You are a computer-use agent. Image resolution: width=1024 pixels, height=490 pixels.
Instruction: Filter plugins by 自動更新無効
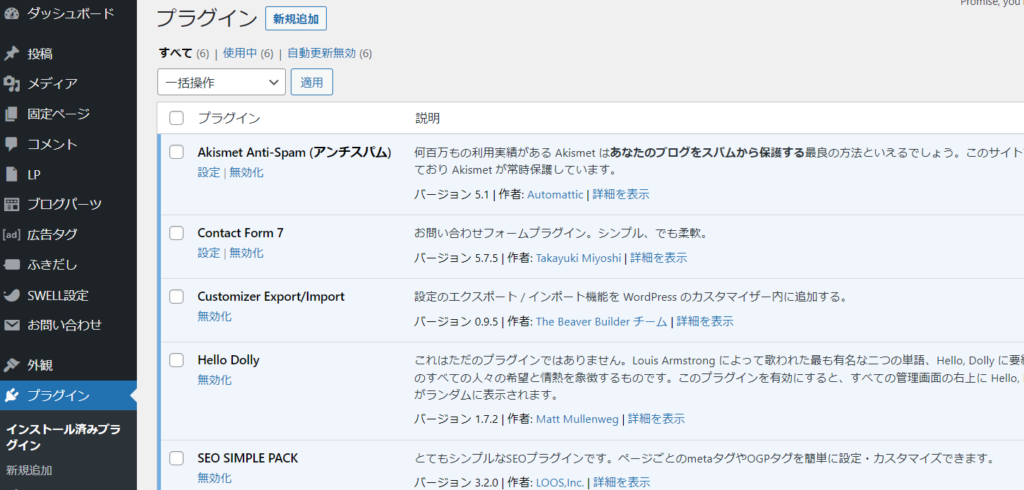(321, 53)
